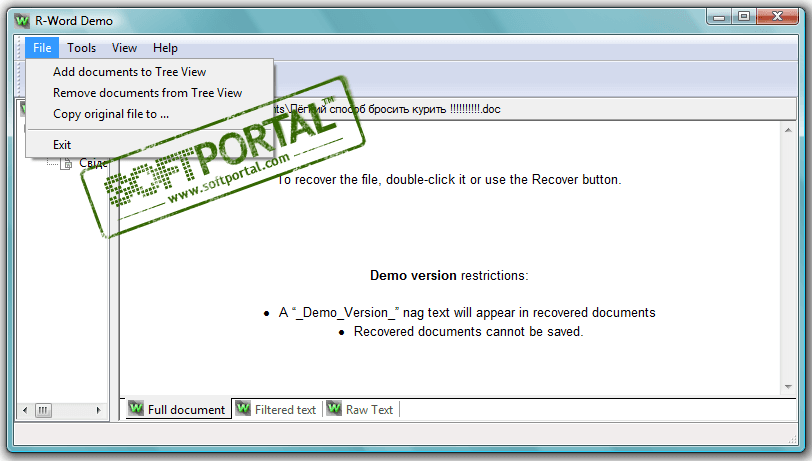Switch to the Raw Text tab
Image resolution: width=812 pixels, height=461 pixels.
point(362,409)
